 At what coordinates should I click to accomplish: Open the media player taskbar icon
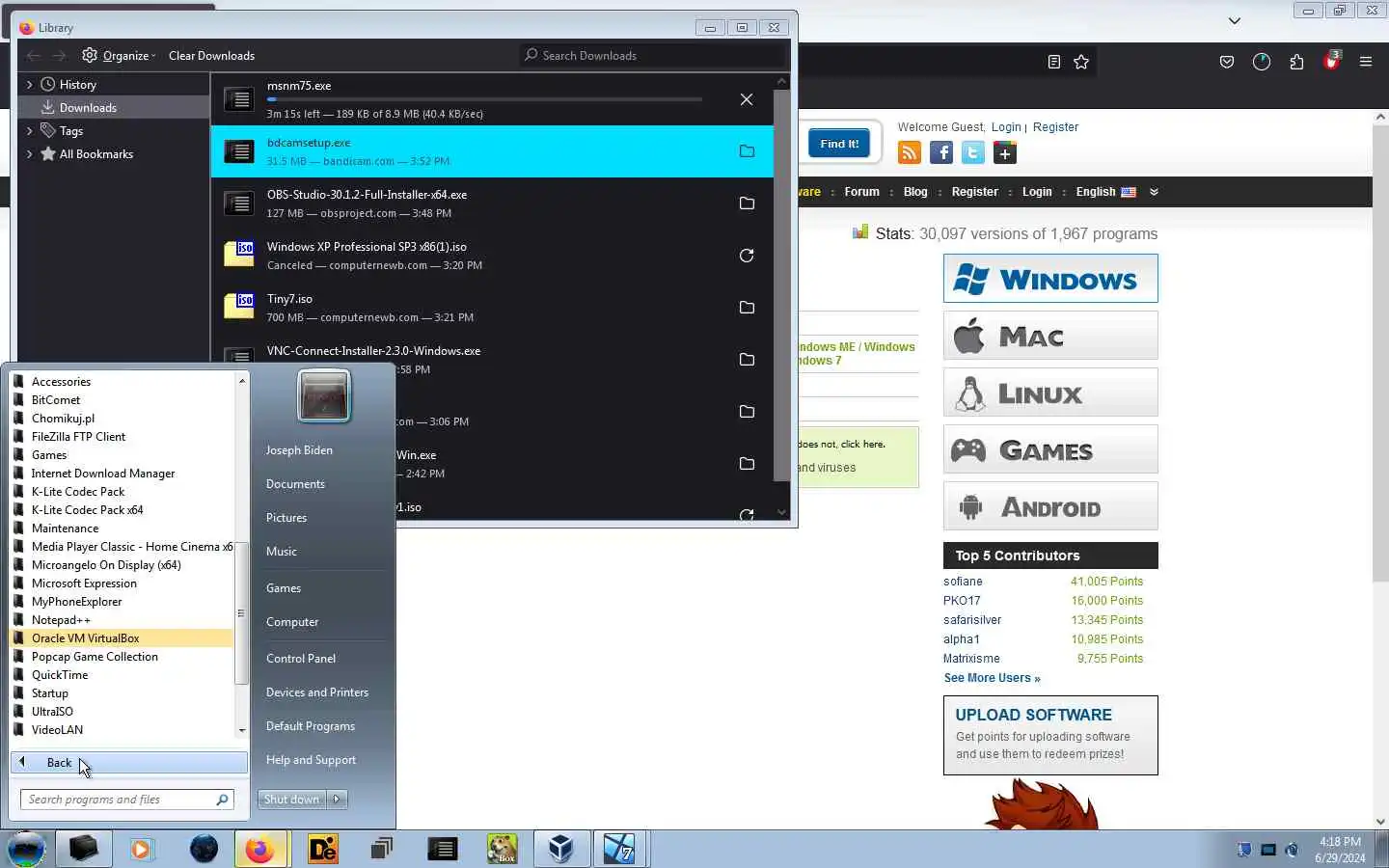(142, 850)
